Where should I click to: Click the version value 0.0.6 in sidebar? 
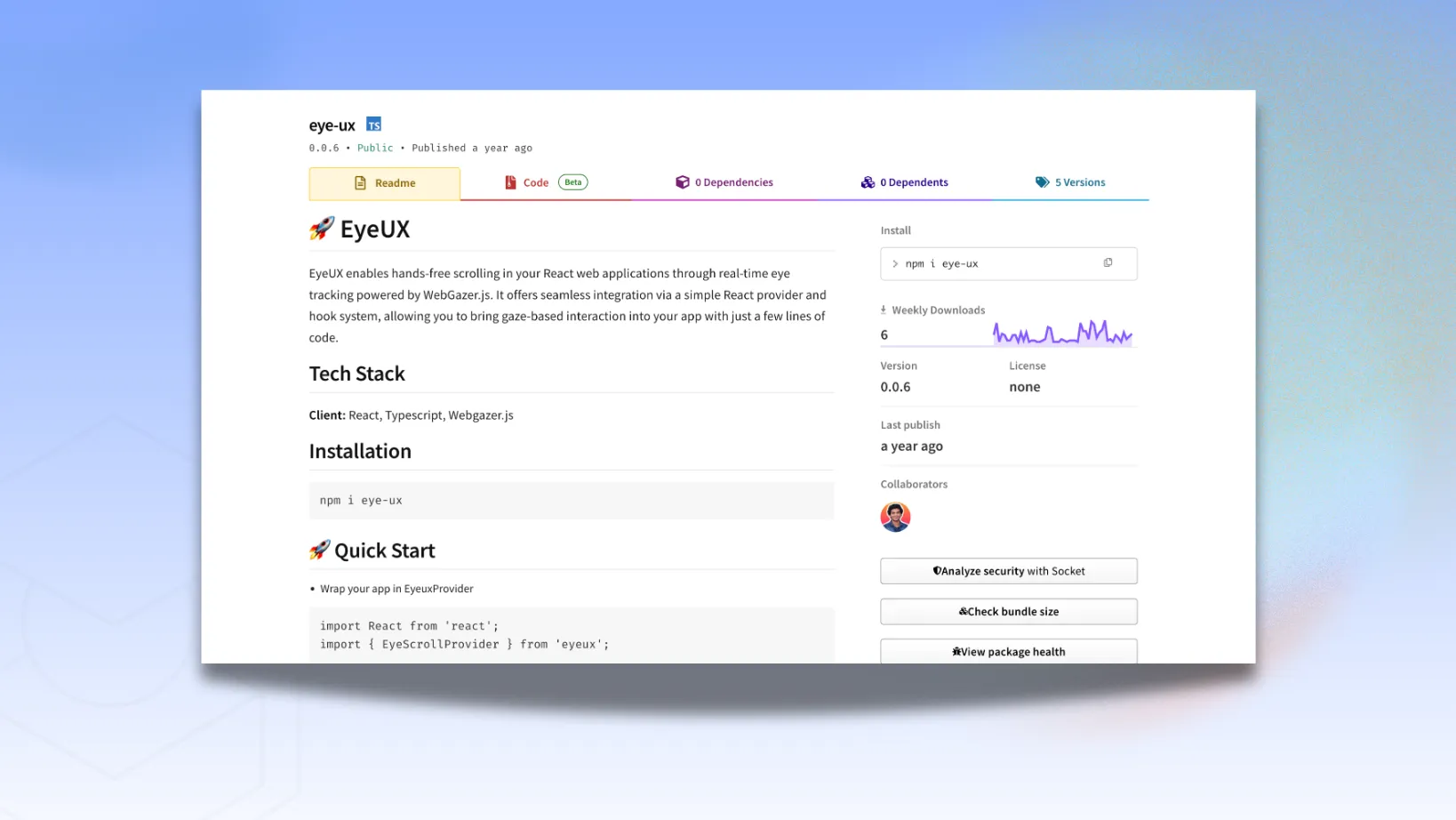click(x=895, y=387)
